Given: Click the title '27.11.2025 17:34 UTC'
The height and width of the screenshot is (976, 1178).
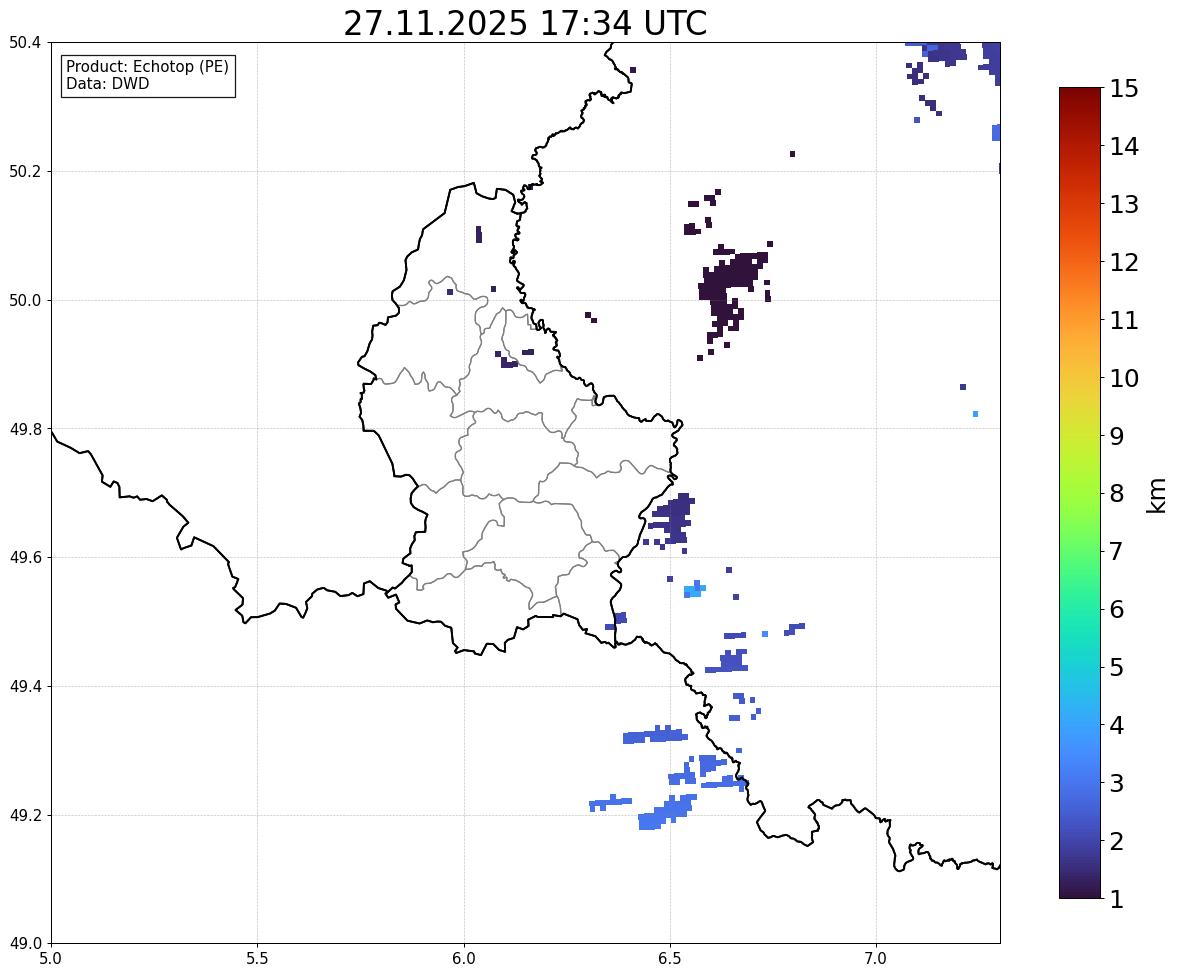Looking at the screenshot, I should [x=525, y=23].
